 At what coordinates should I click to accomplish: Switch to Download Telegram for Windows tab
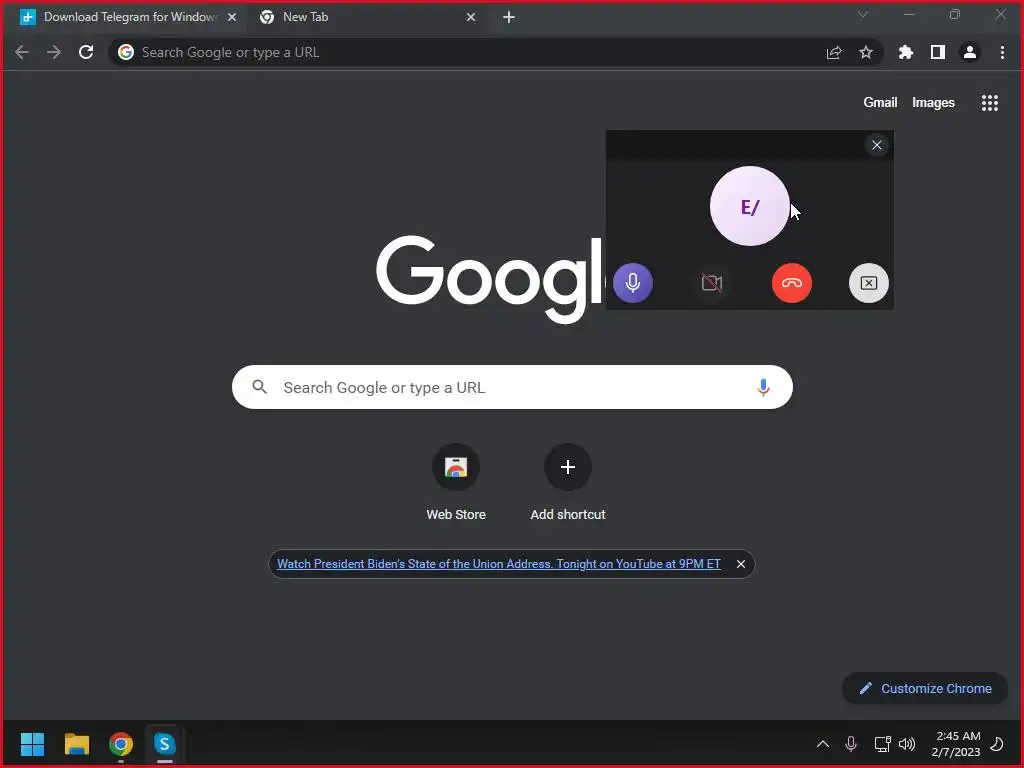(x=129, y=17)
